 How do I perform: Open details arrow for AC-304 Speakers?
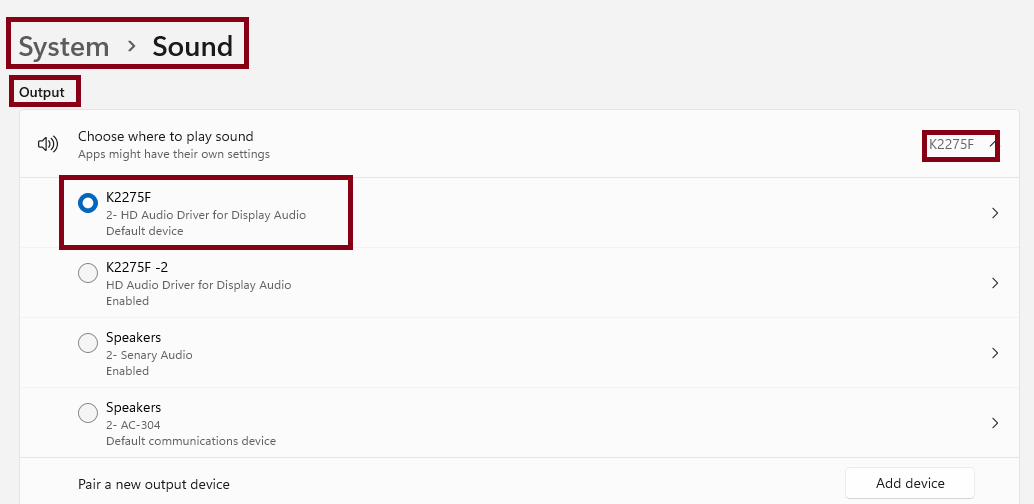(x=995, y=423)
